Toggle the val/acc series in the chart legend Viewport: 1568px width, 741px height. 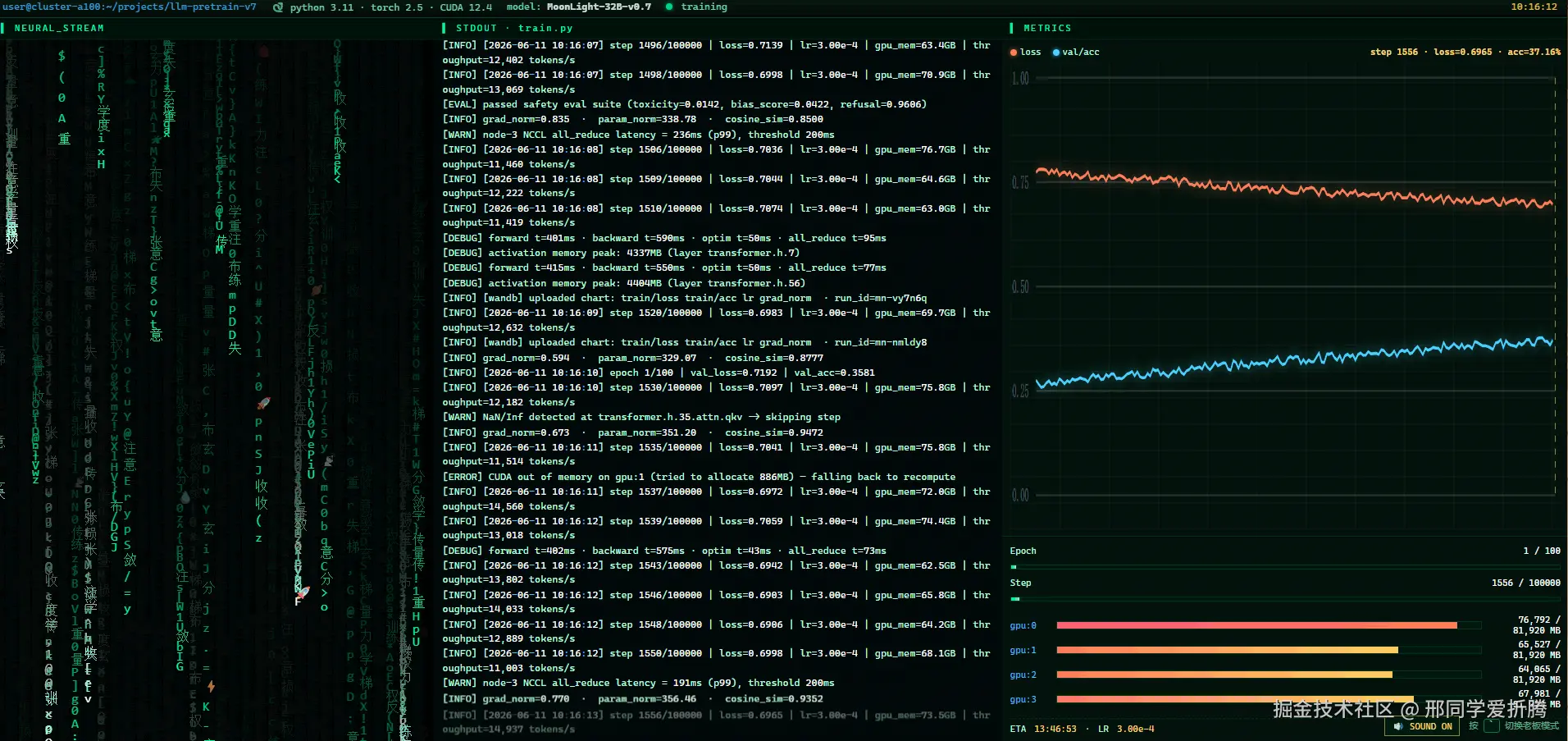1076,53
